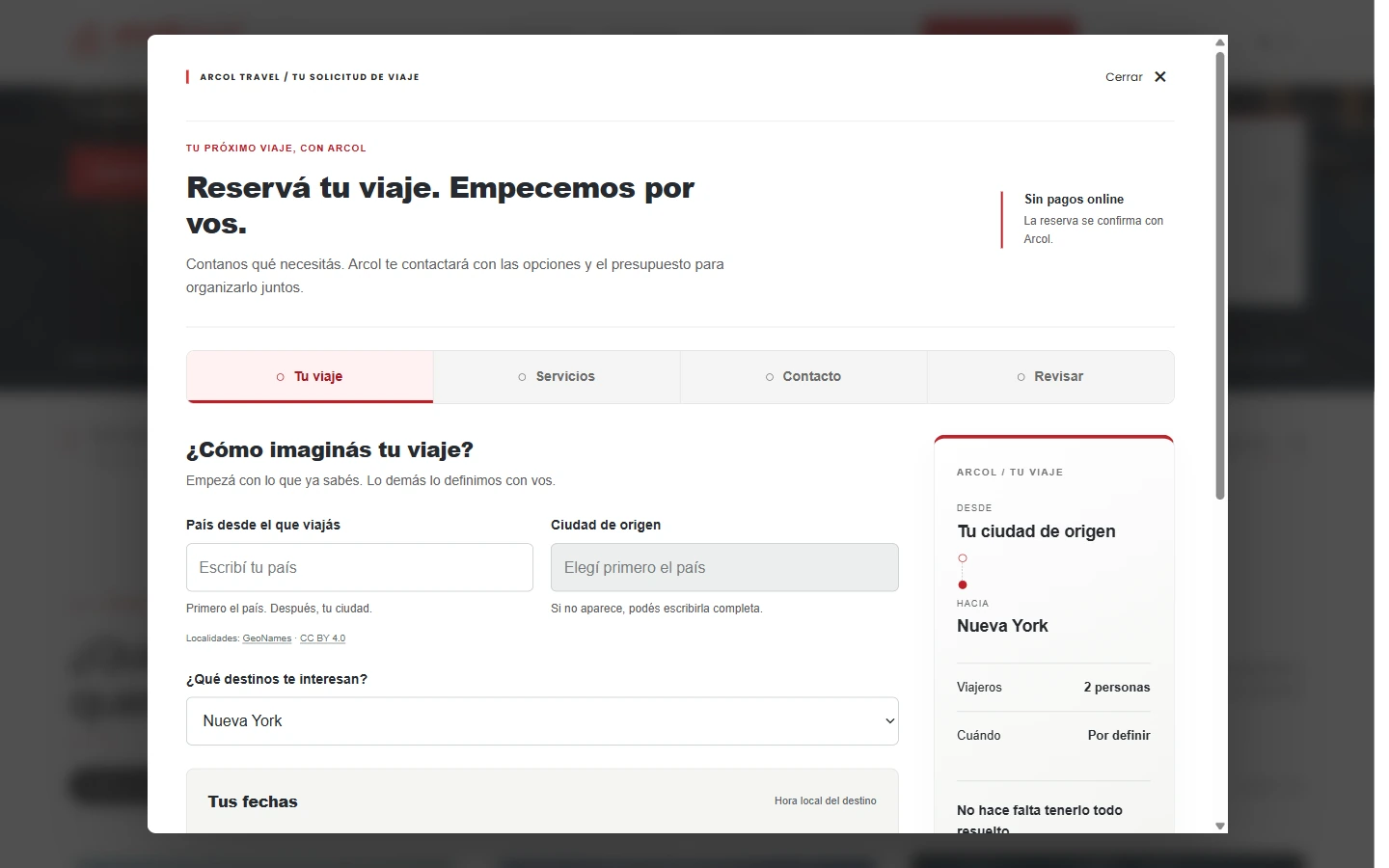Click the modal scroll-up arrow

point(1220,42)
